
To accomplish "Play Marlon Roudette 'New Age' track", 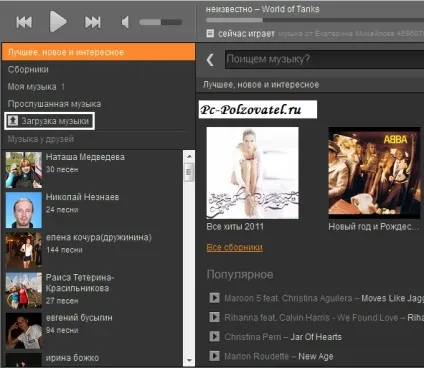I will pos(214,356).
